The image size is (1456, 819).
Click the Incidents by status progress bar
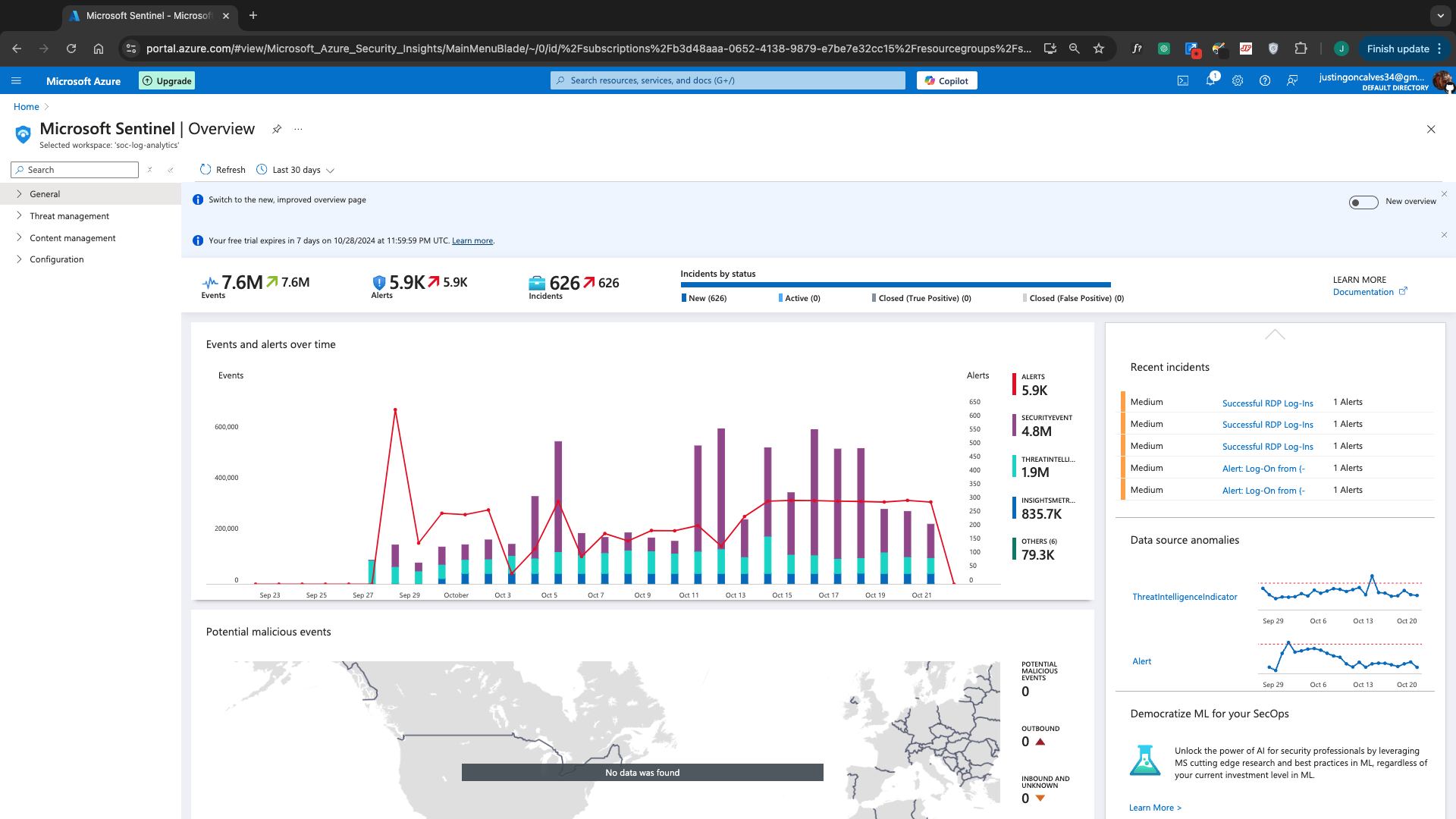tap(896, 285)
